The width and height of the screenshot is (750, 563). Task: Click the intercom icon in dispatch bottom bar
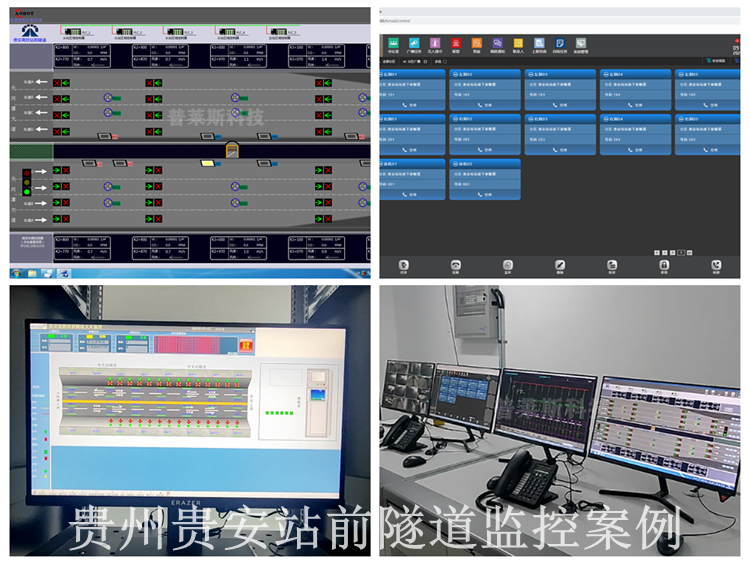404,265
